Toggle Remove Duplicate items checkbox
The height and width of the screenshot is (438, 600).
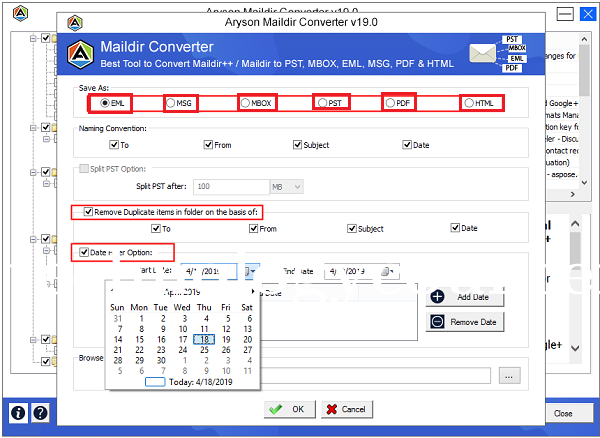click(x=88, y=212)
